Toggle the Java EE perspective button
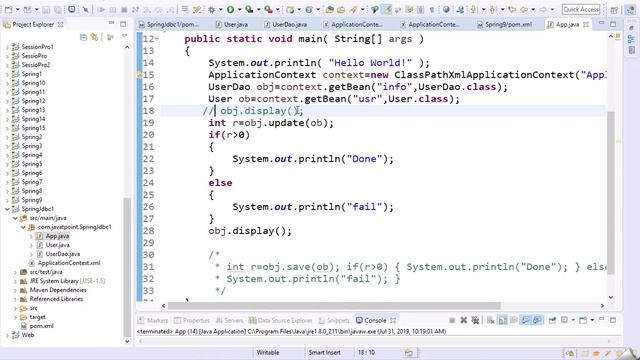This screenshot has height=360, width=640. pos(631,9)
